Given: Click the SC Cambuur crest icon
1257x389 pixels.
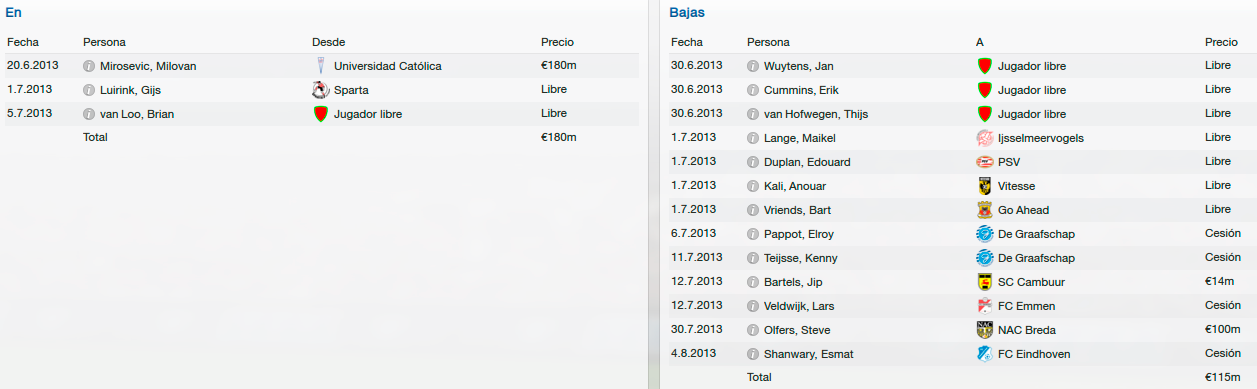Looking at the screenshot, I should pyautogui.click(x=984, y=282).
